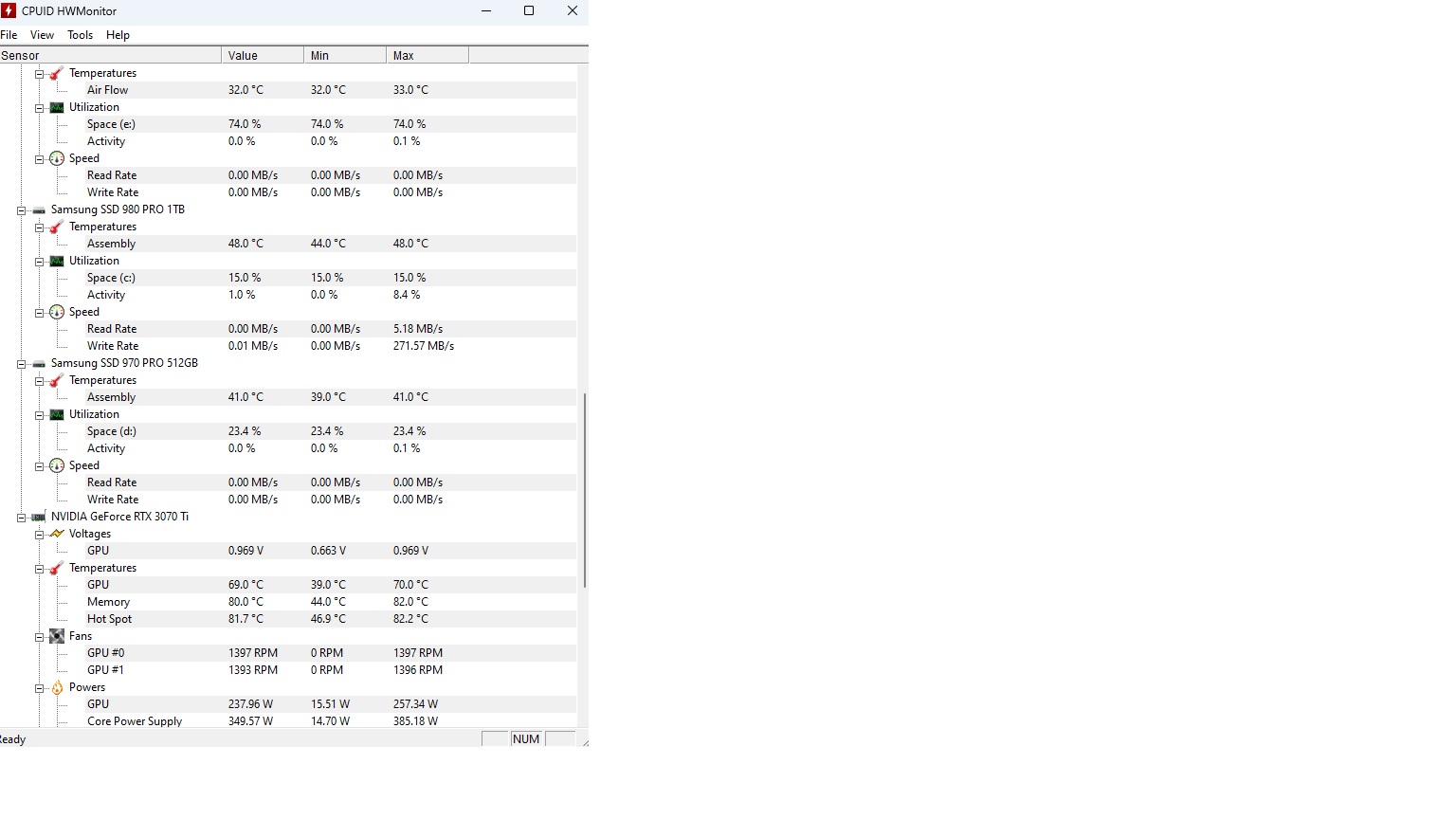1456x819 pixels.
Task: Click the Samsung SSD 970 PRO drive icon
Action: click(x=39, y=363)
